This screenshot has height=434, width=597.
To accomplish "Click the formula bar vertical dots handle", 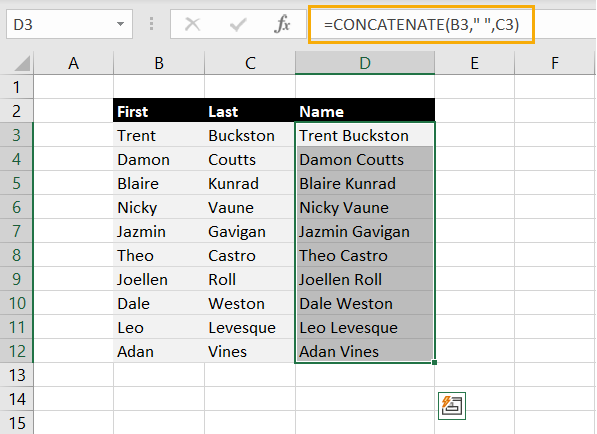I will pos(151,24).
